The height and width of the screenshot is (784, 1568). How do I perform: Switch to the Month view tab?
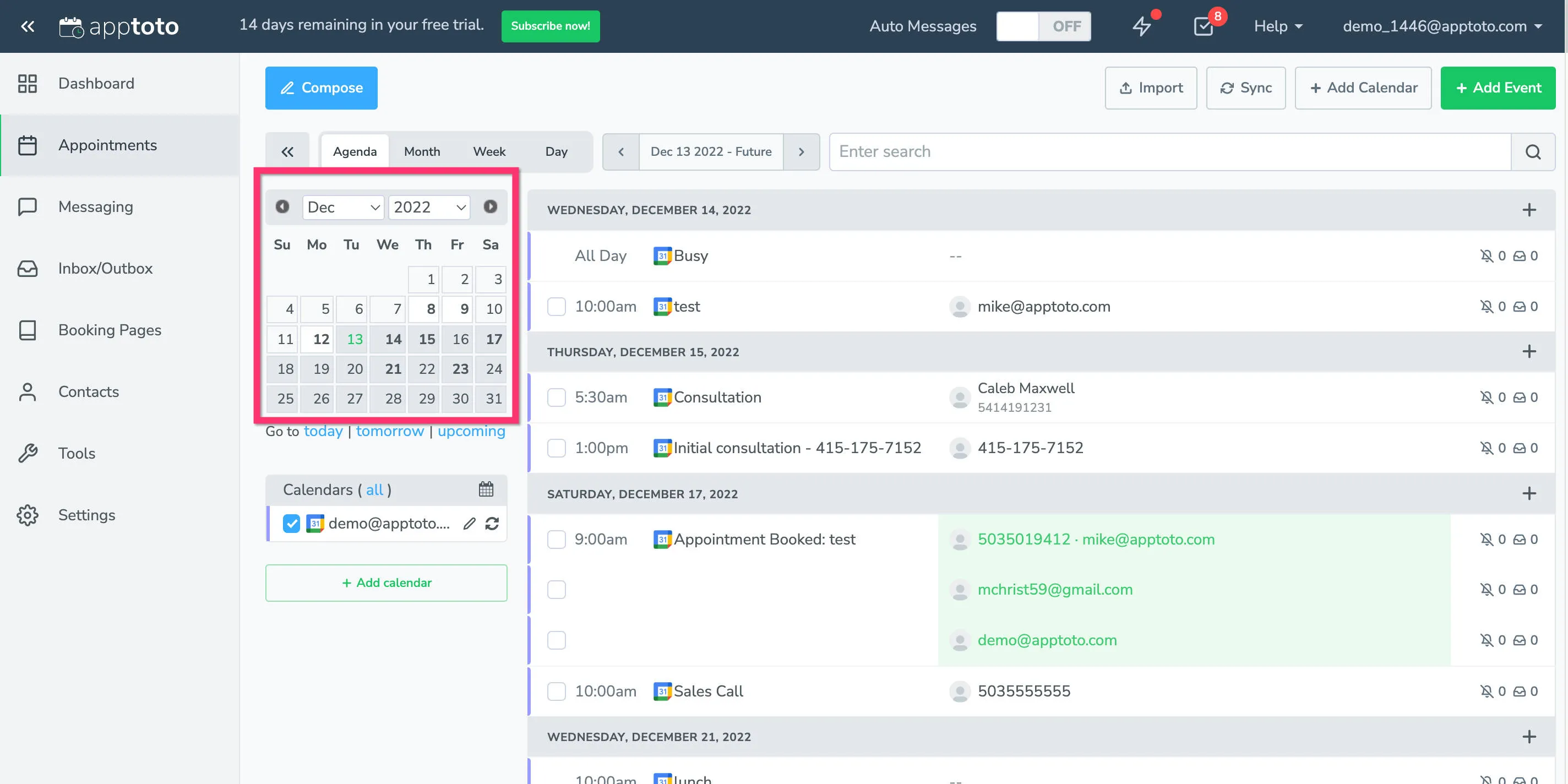click(x=422, y=151)
